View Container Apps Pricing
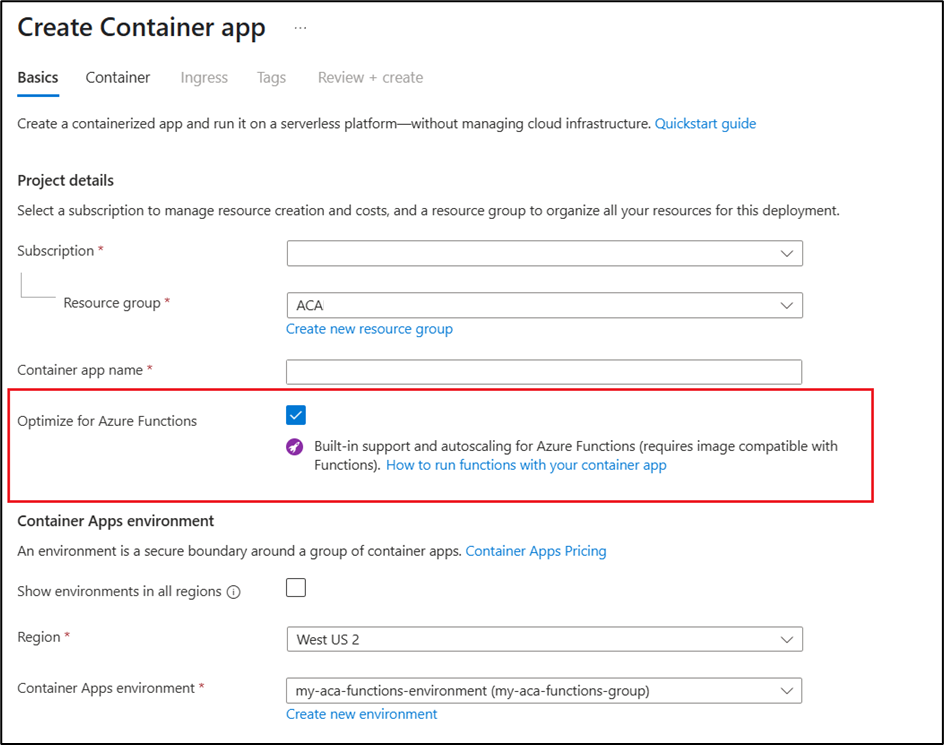Screen dimensions: 944x745 pyautogui.click(x=536, y=550)
